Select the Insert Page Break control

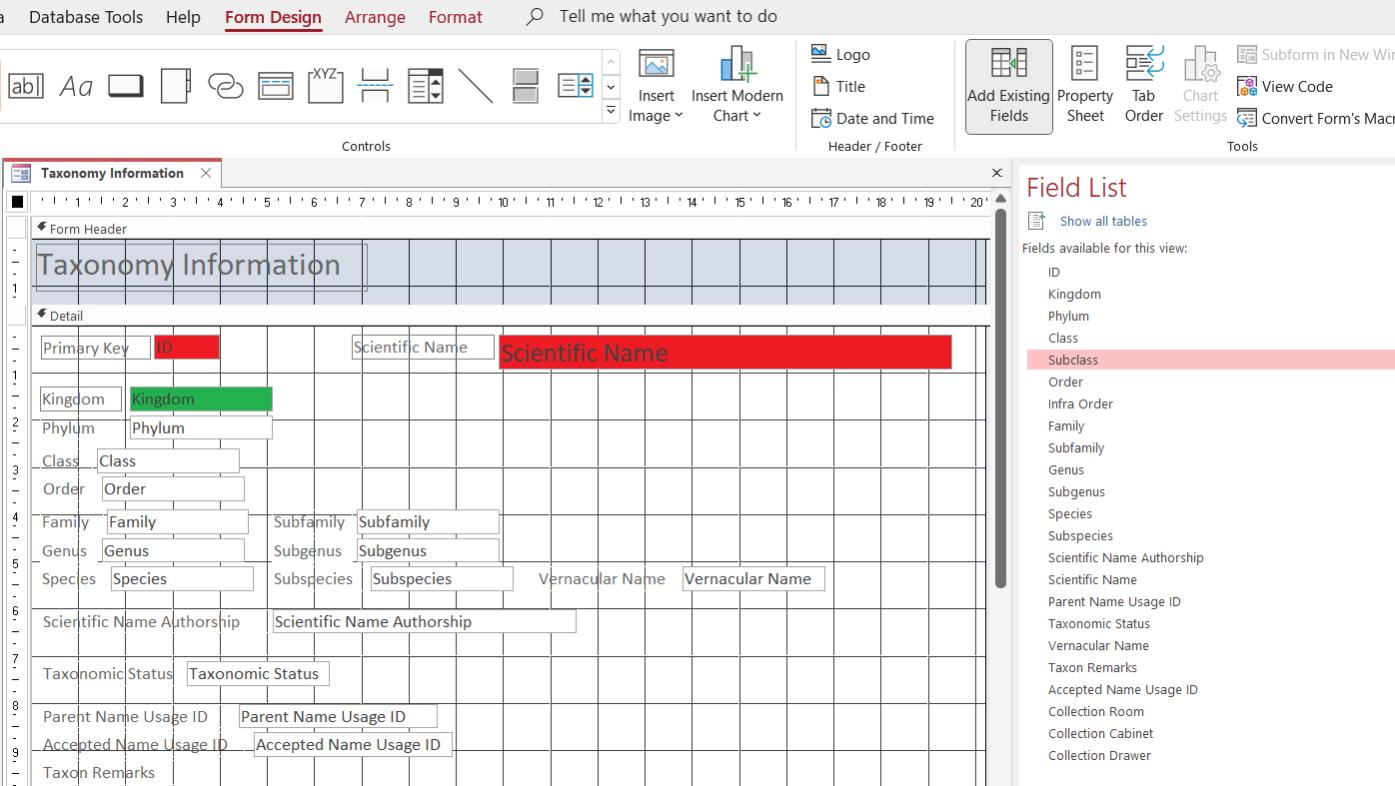click(x=375, y=86)
